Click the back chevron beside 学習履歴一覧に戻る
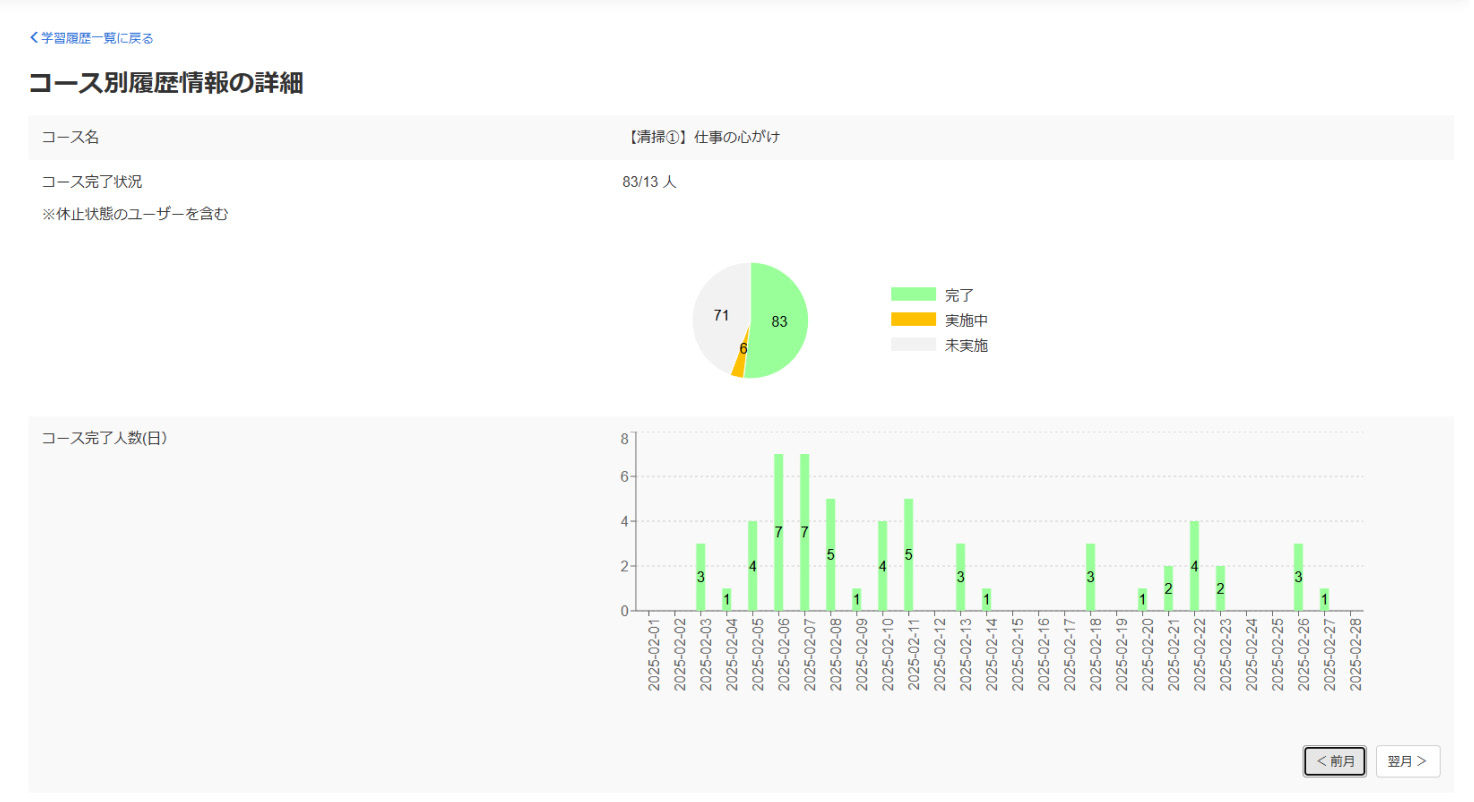1474x802 pixels. click(x=34, y=38)
